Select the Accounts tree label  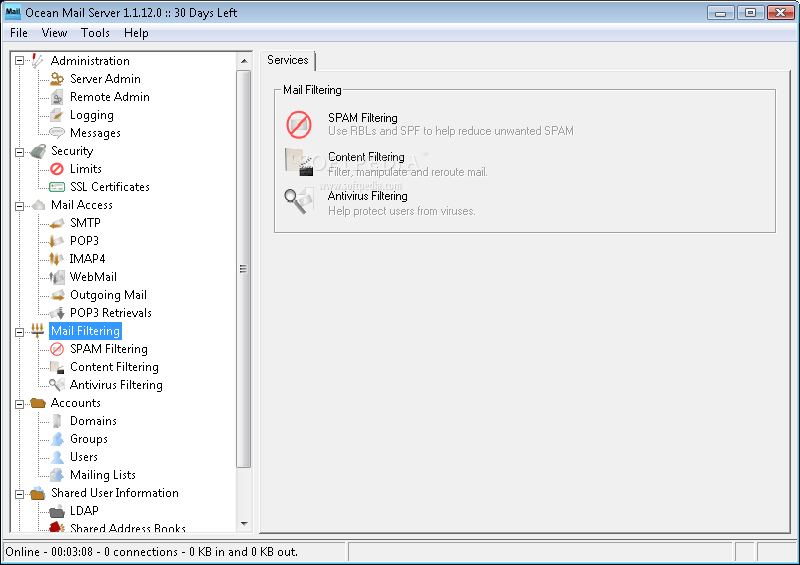click(x=76, y=403)
